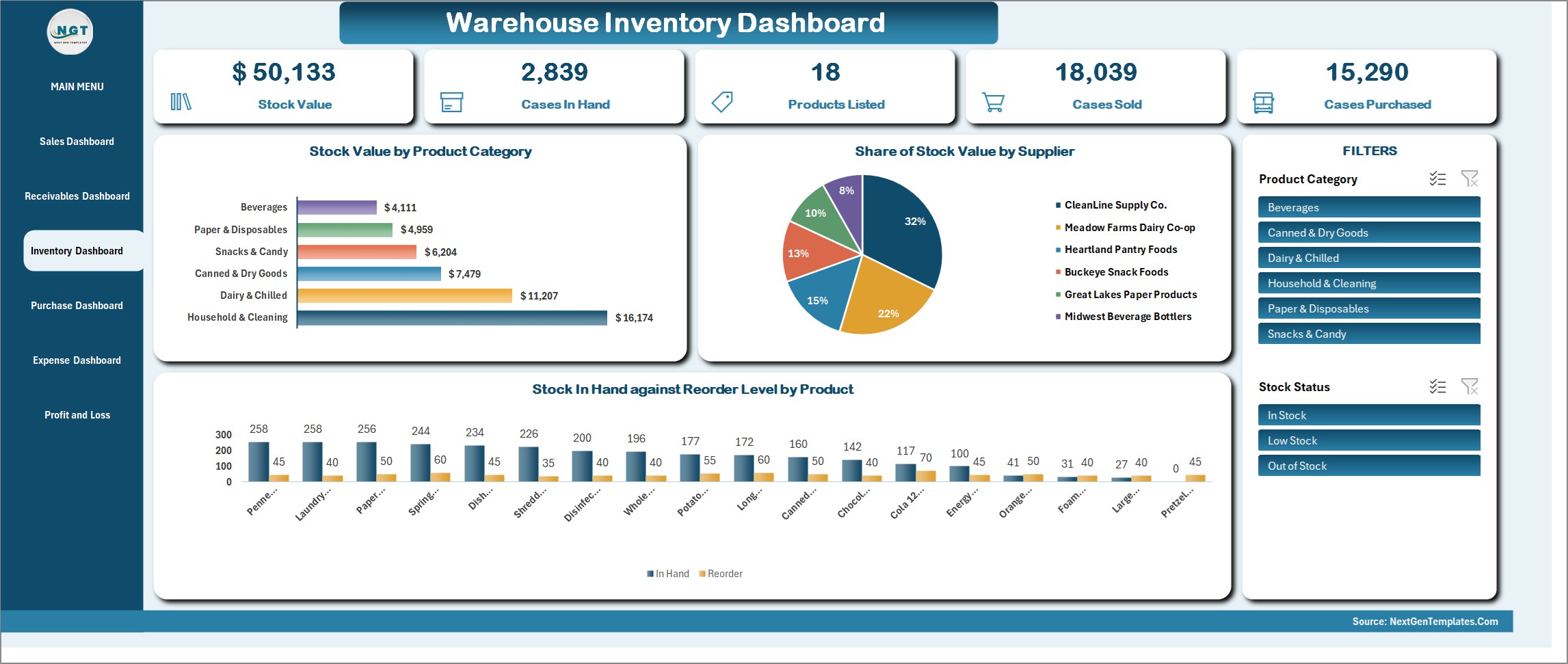Click the Paper & Disposables green bar

(345, 230)
